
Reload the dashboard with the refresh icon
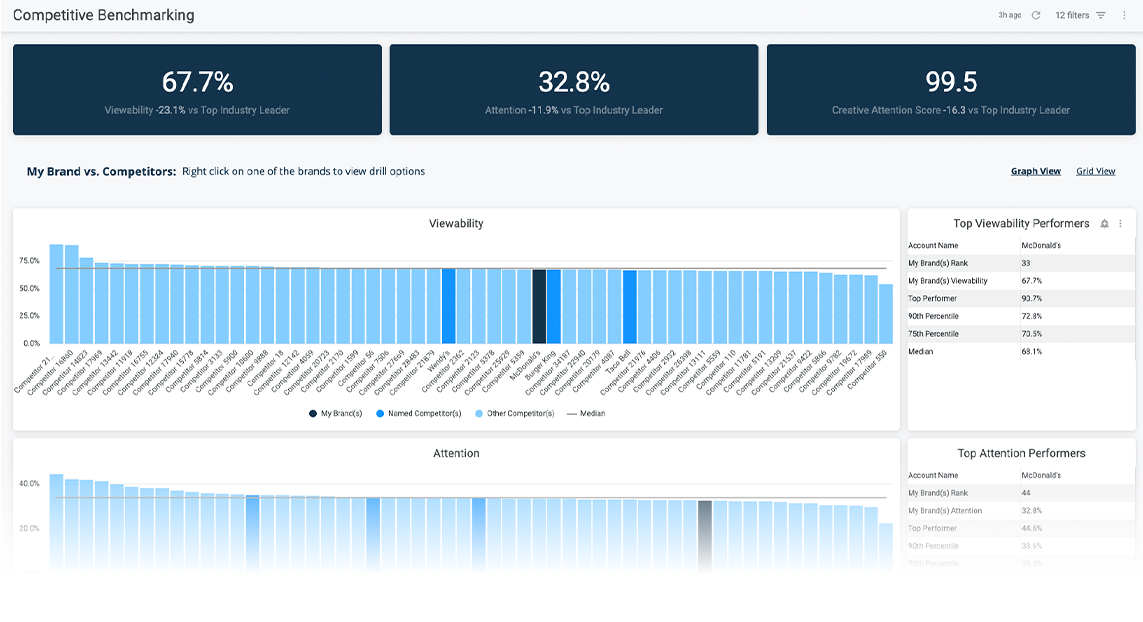(x=1035, y=15)
